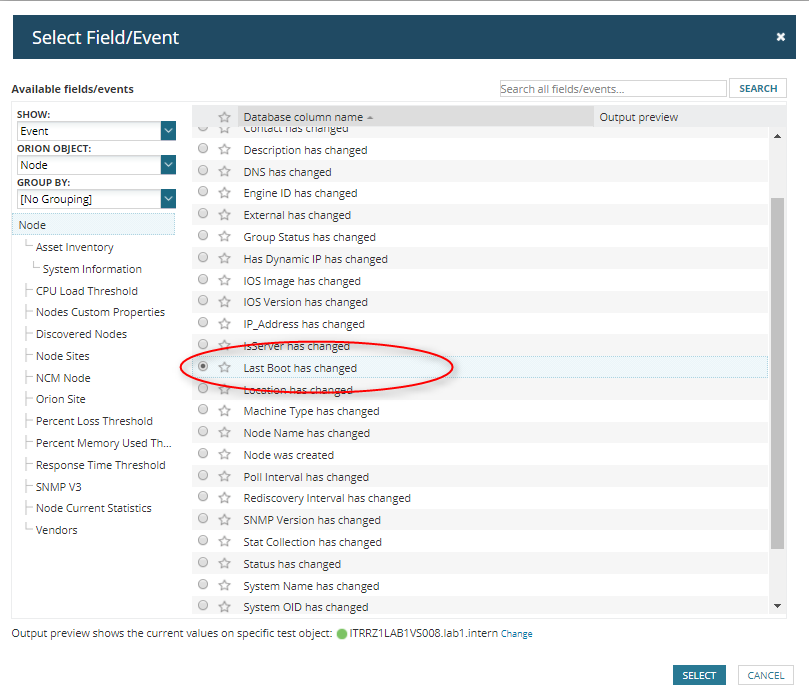Click the Change test object link
809x700 pixels.
(x=516, y=634)
